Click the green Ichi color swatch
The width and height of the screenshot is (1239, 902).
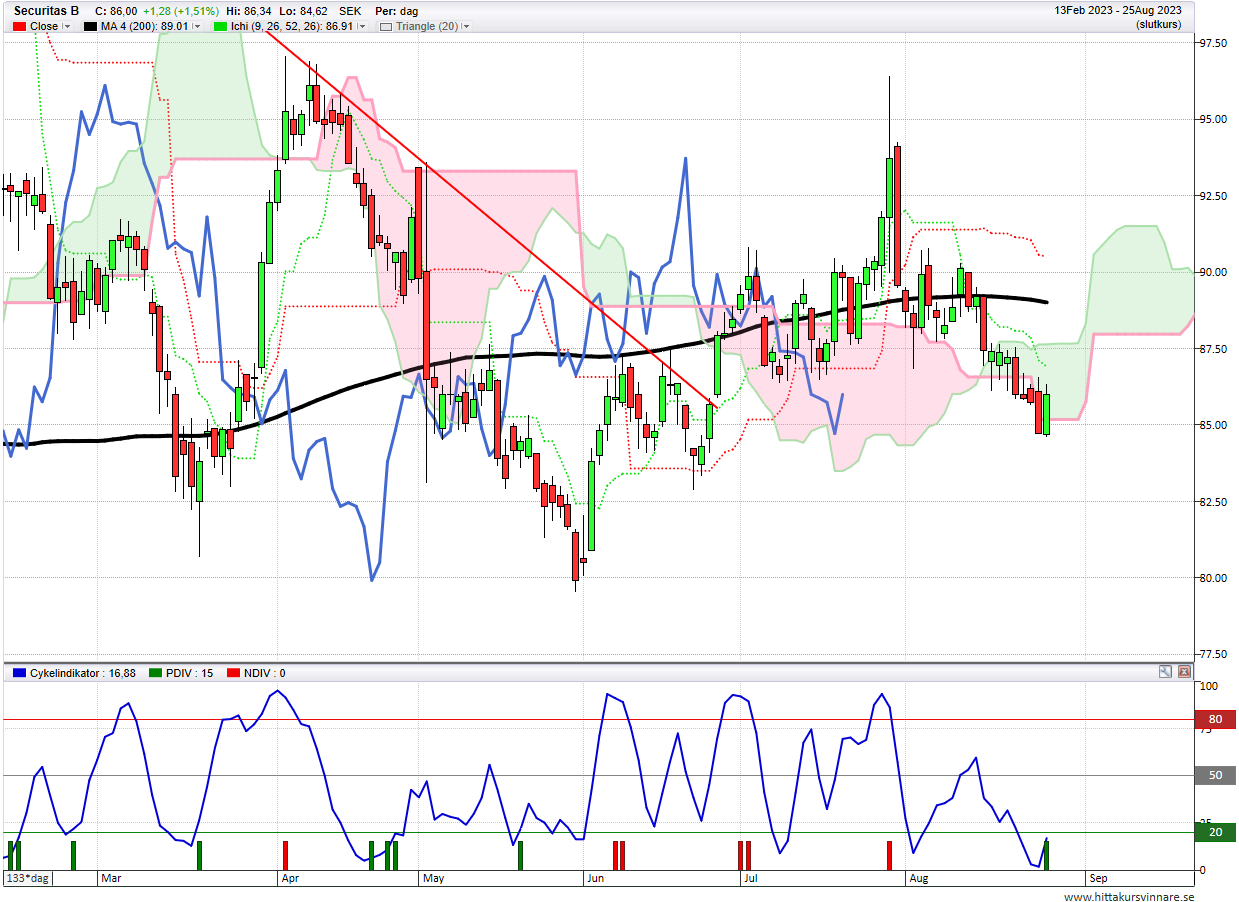click(x=220, y=26)
